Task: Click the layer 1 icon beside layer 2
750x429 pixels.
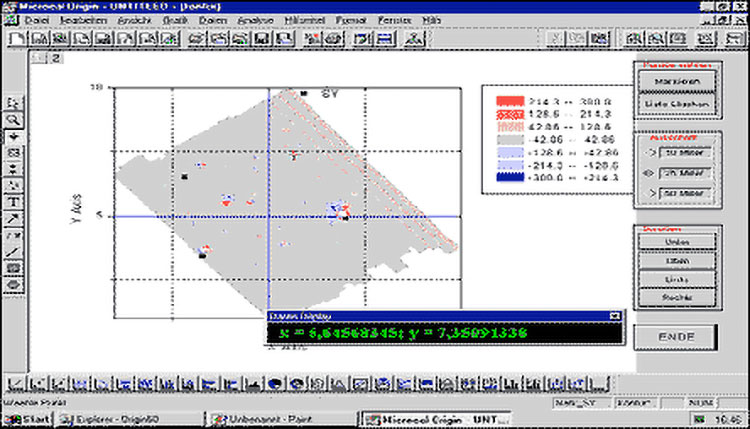Action: [x=39, y=58]
